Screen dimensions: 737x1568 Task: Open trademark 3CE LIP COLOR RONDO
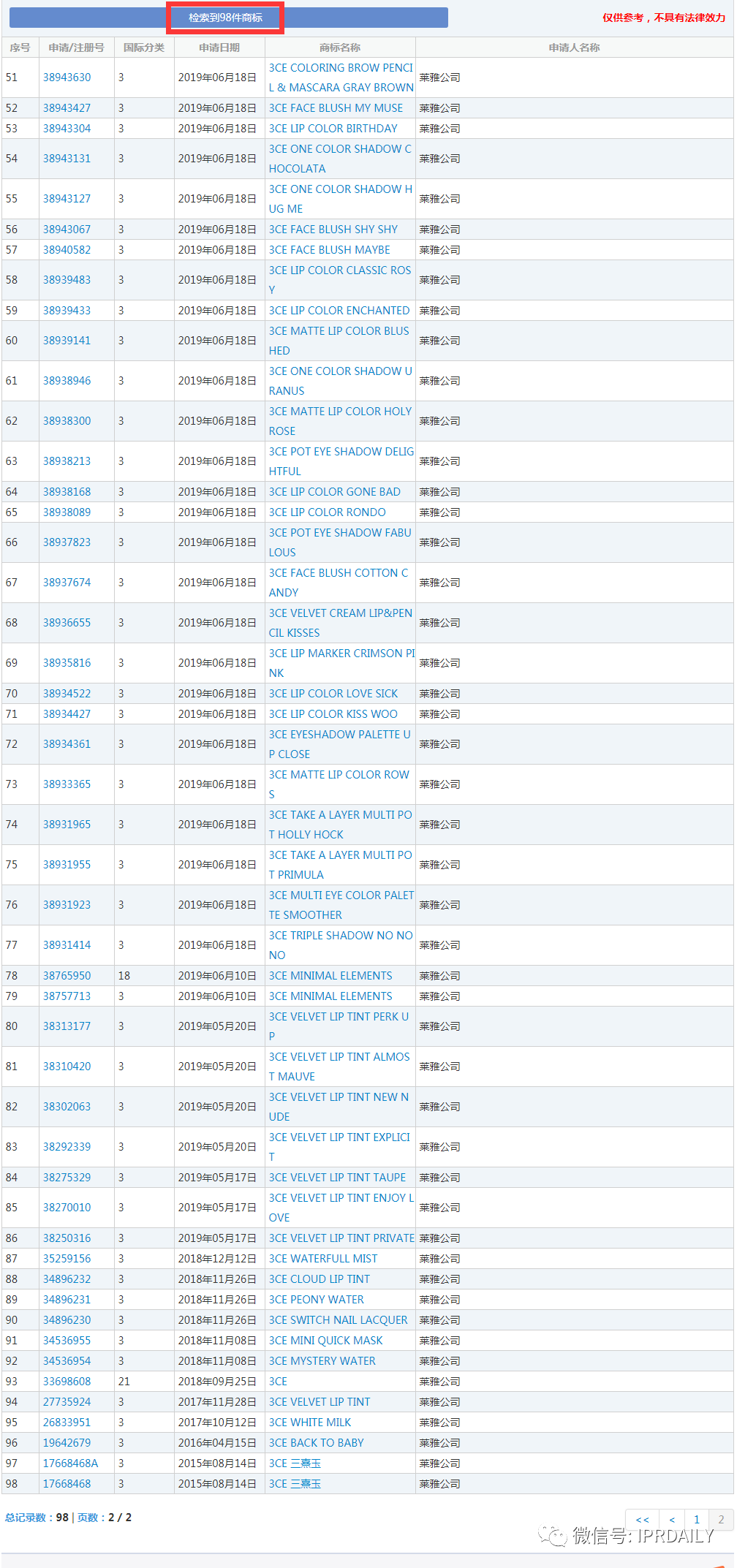click(x=328, y=512)
